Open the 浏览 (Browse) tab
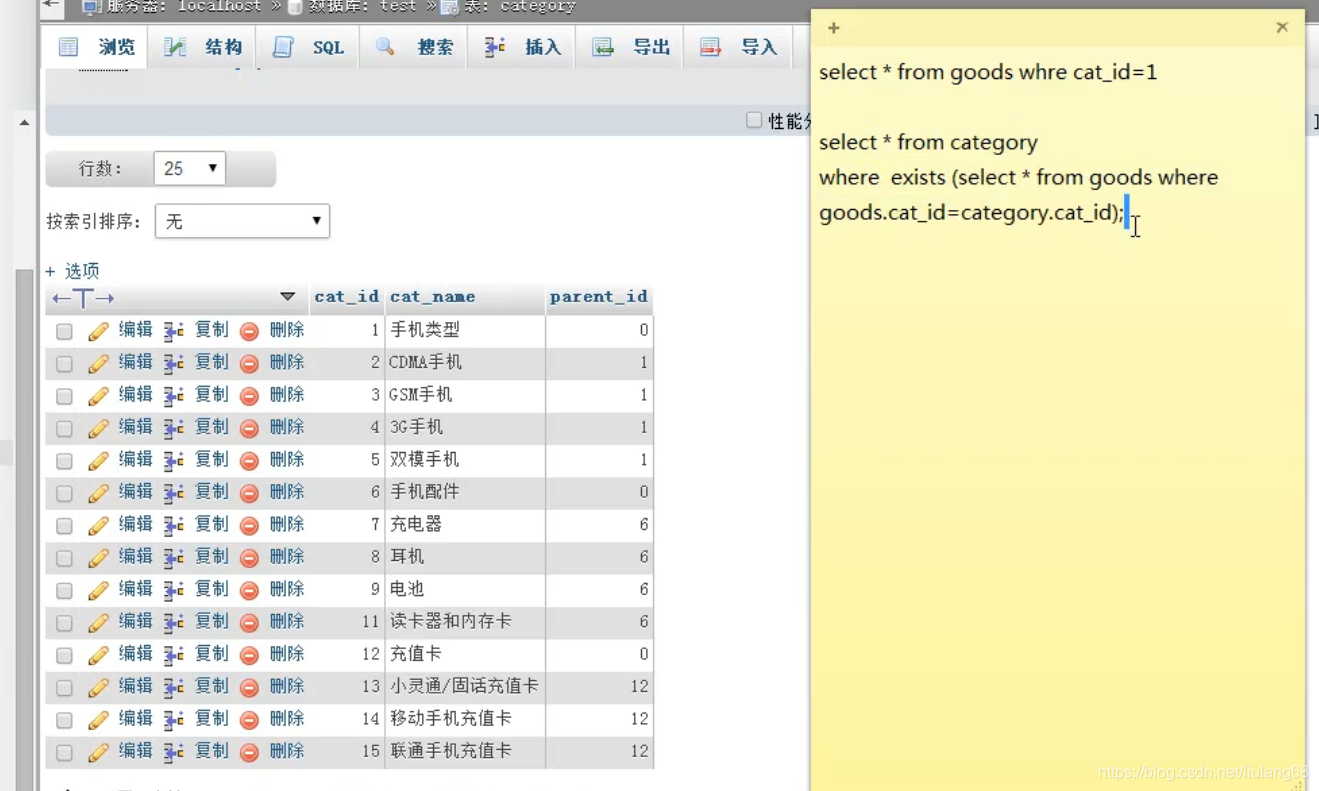1319x791 pixels. click(x=96, y=47)
